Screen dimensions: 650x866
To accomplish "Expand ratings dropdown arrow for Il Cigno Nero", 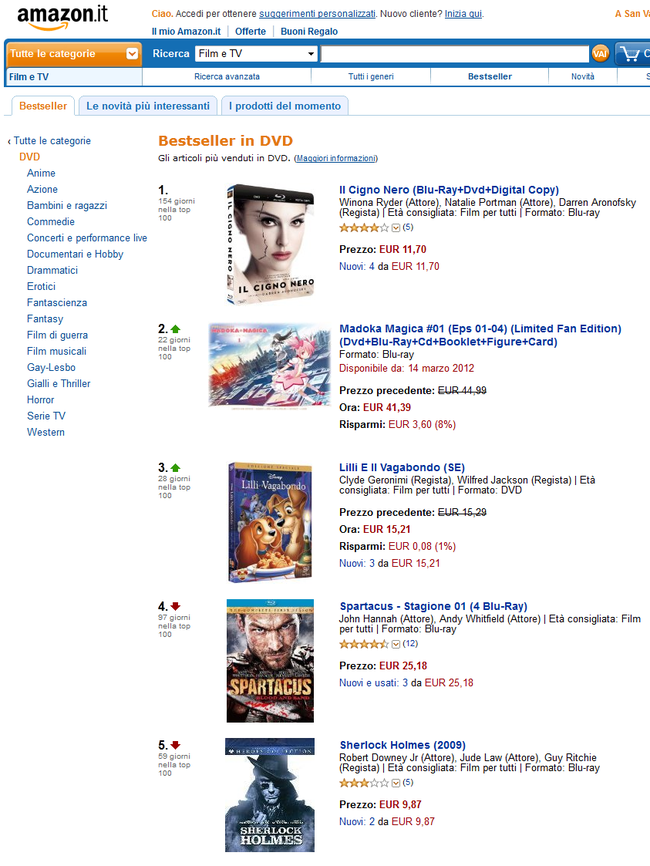I will (396, 228).
